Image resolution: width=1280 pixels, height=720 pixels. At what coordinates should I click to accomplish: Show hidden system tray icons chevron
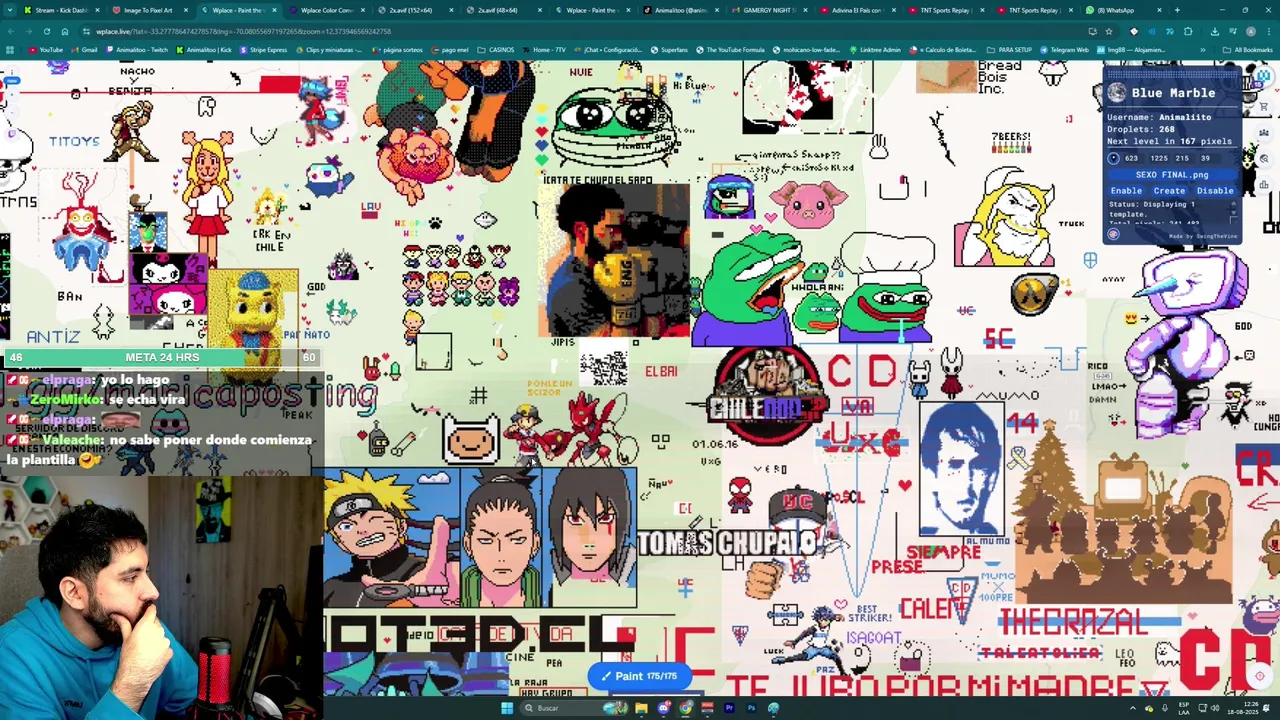tap(1133, 708)
